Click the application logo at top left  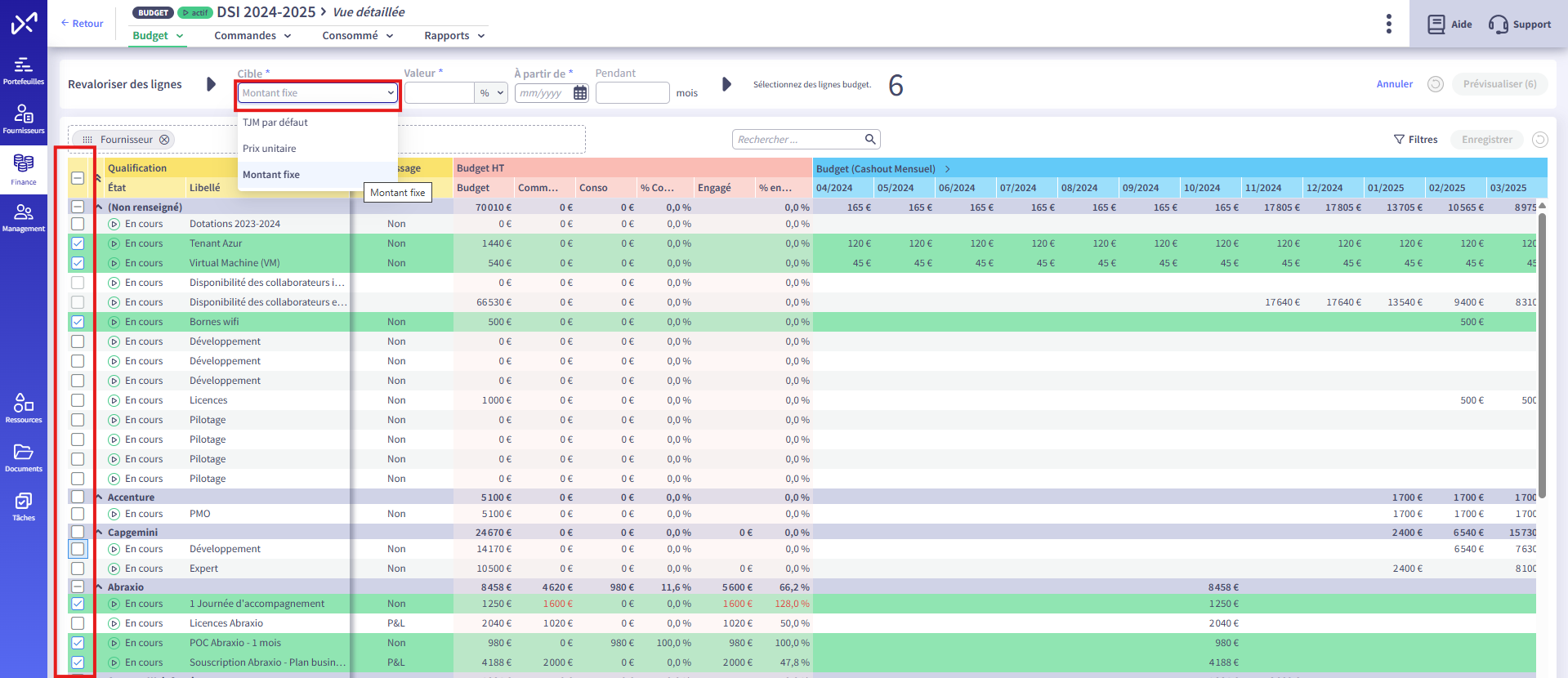click(24, 23)
